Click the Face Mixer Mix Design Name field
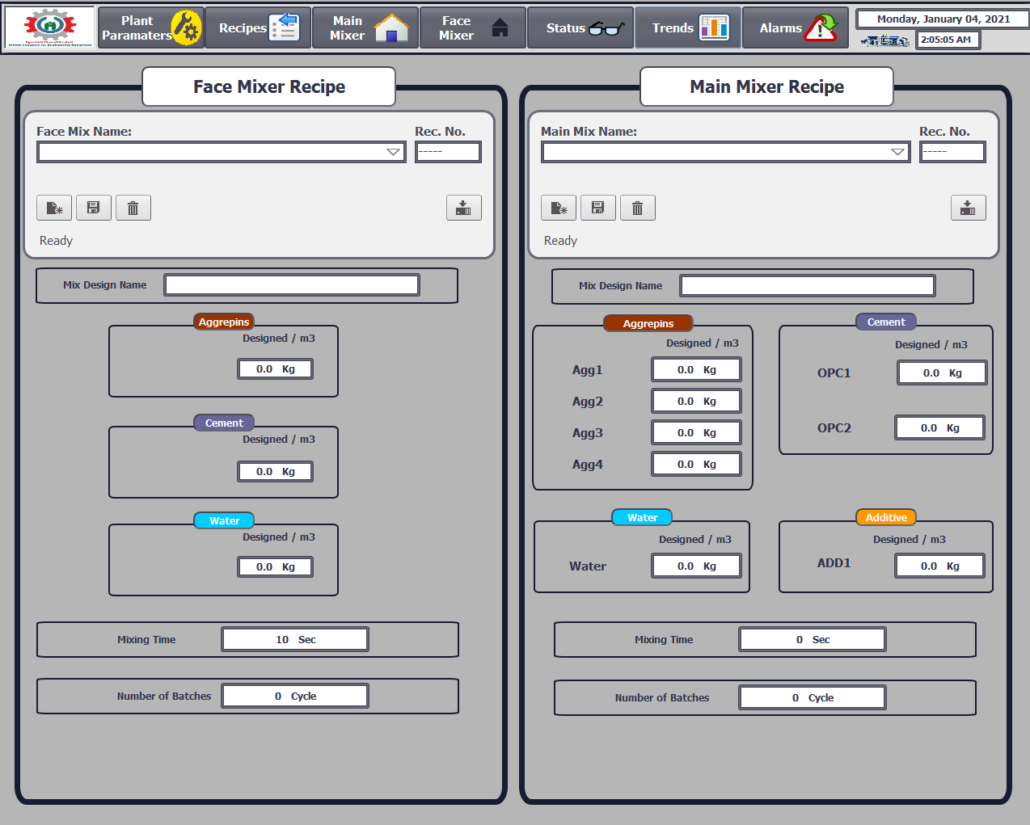The image size is (1030, 825). click(x=292, y=285)
